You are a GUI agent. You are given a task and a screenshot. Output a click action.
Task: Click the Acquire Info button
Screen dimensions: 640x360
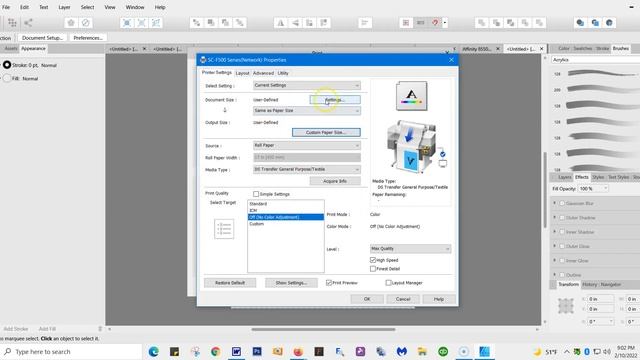335,181
